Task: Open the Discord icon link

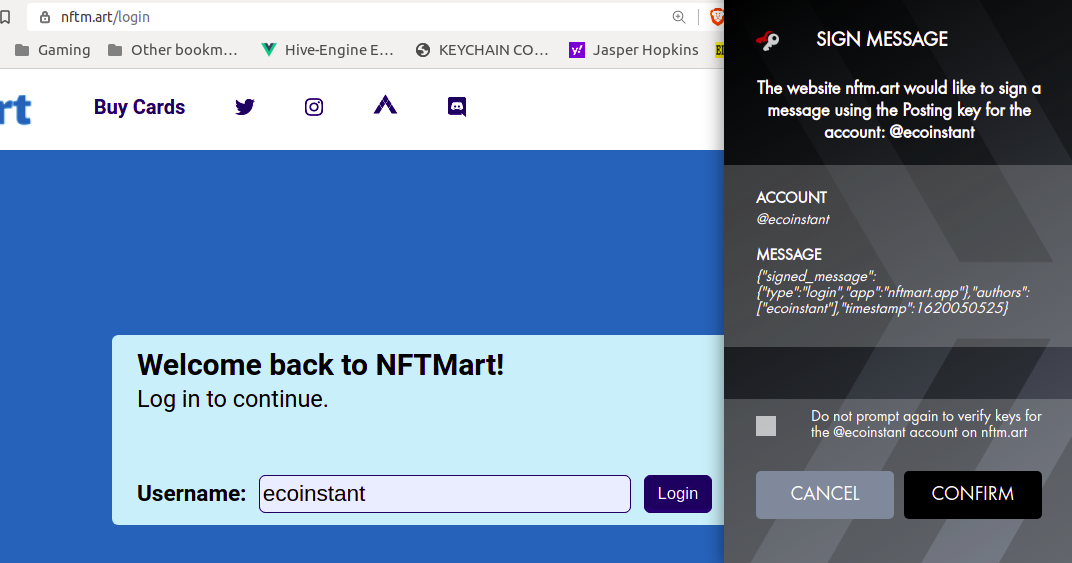Action: pyautogui.click(x=457, y=107)
